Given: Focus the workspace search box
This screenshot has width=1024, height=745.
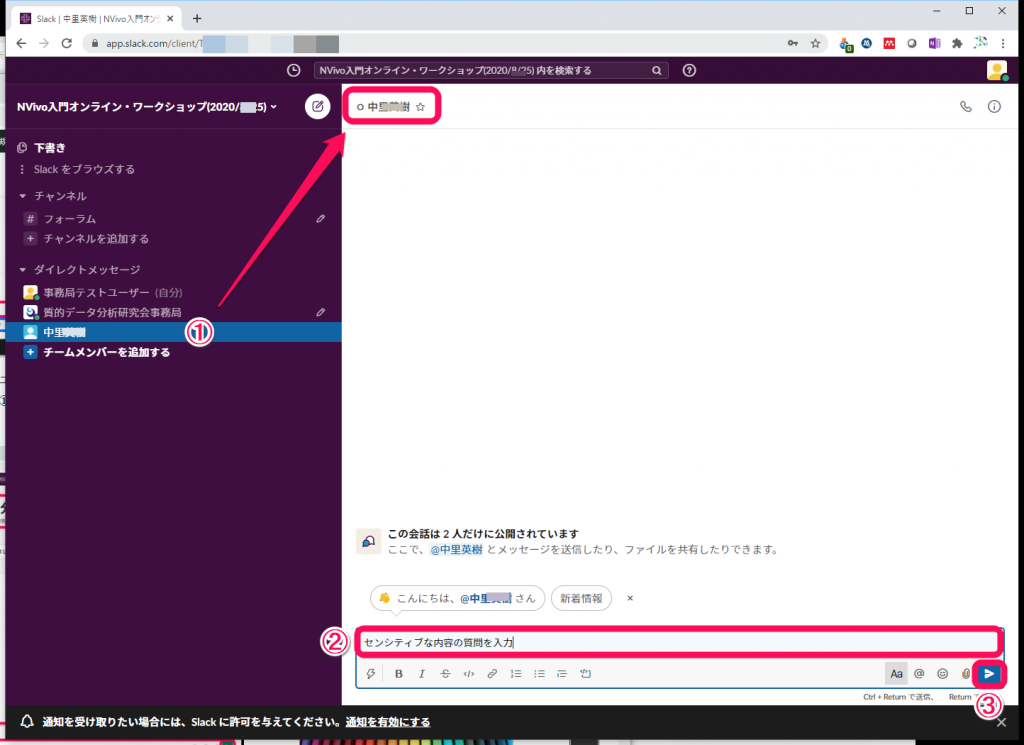Looking at the screenshot, I should tap(491, 71).
